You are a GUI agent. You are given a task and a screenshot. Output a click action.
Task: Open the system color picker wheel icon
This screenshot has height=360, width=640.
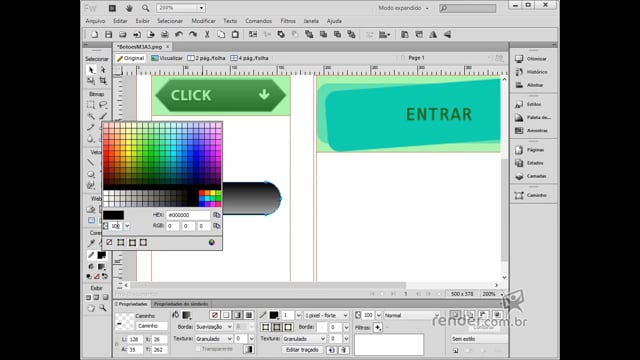pos(212,242)
